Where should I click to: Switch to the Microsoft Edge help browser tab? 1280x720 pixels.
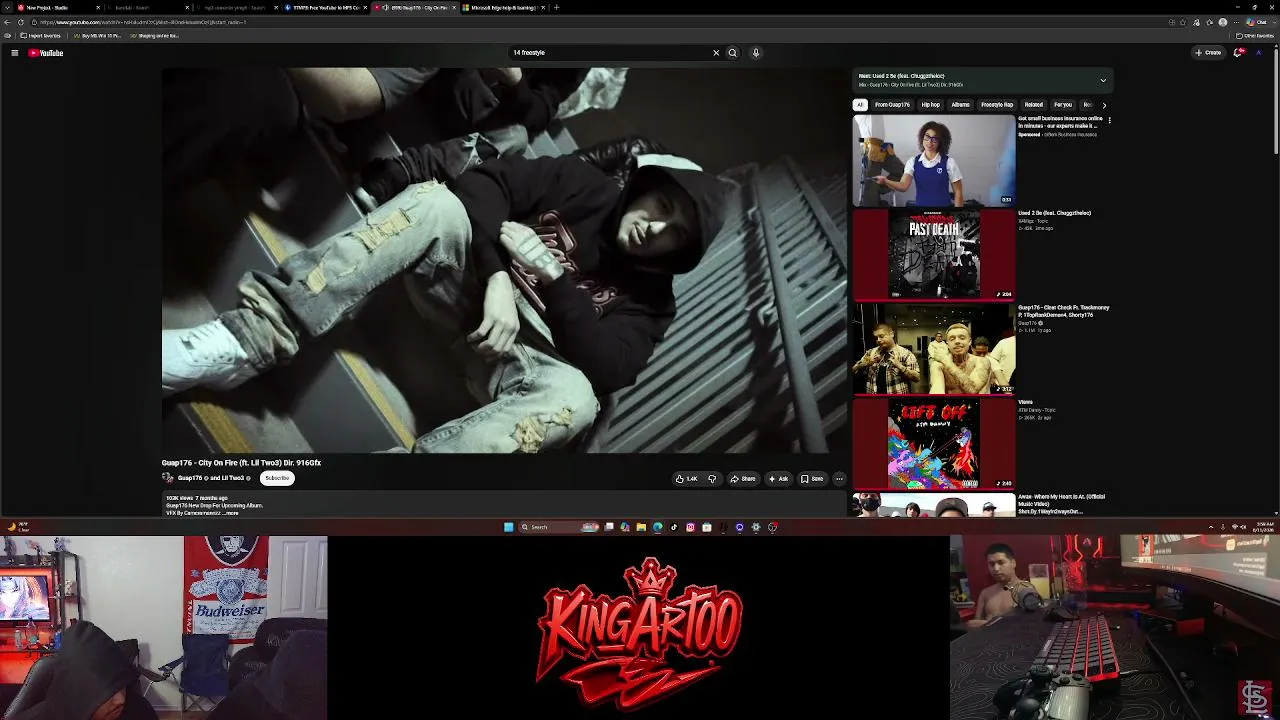click(505, 7)
